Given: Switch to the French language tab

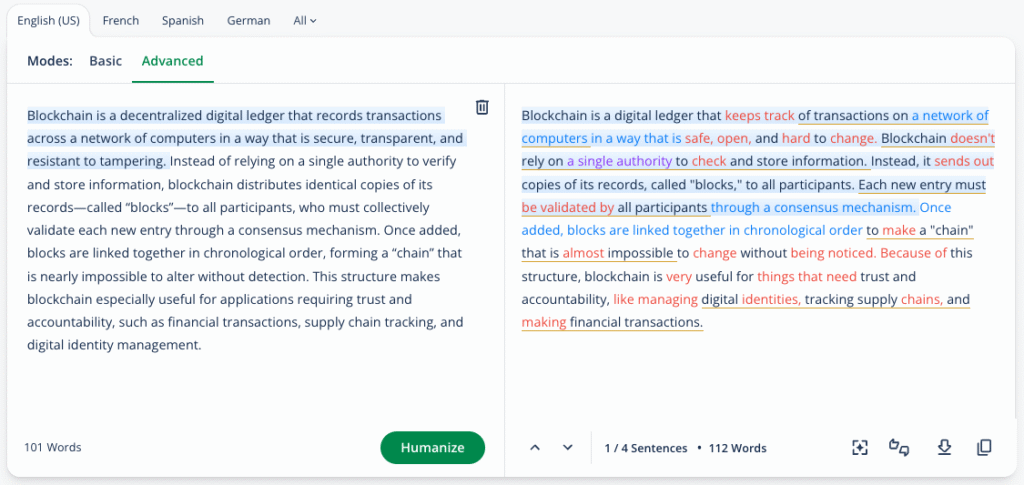Looking at the screenshot, I should coord(121,20).
